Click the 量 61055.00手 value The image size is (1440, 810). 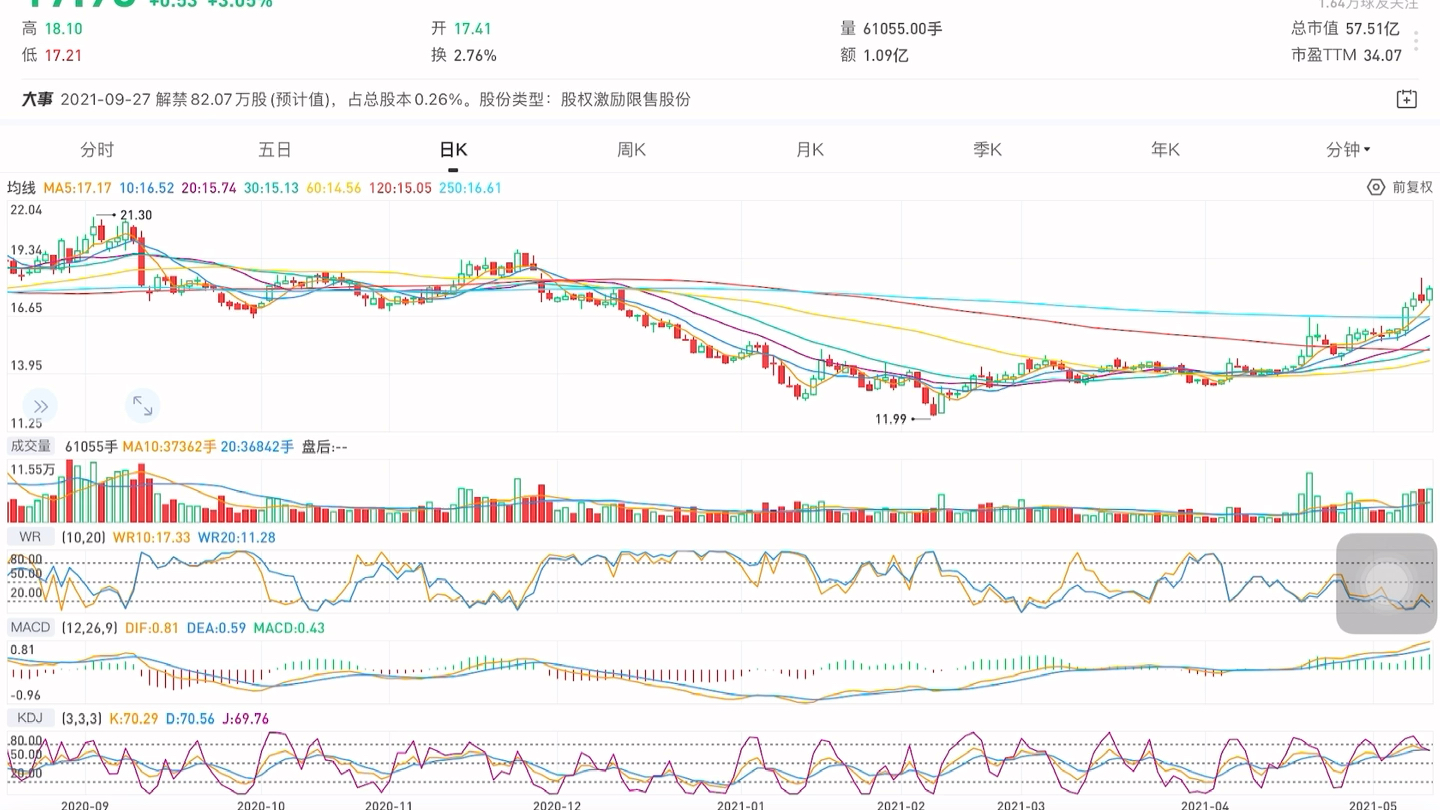click(x=891, y=29)
